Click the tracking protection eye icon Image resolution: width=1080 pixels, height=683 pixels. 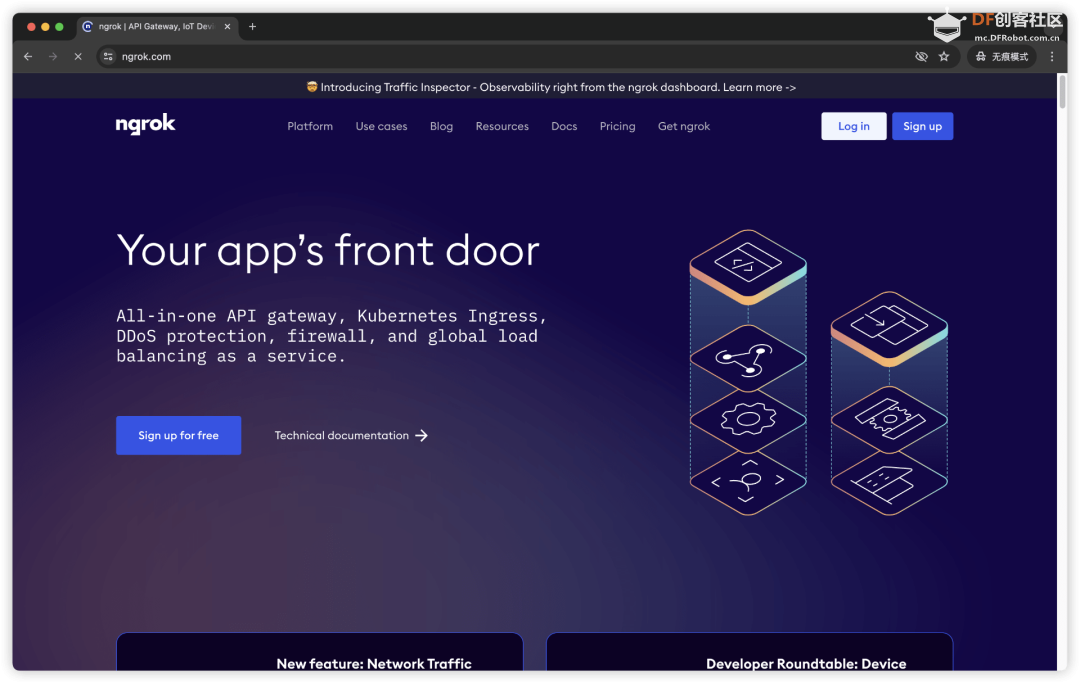(x=921, y=56)
